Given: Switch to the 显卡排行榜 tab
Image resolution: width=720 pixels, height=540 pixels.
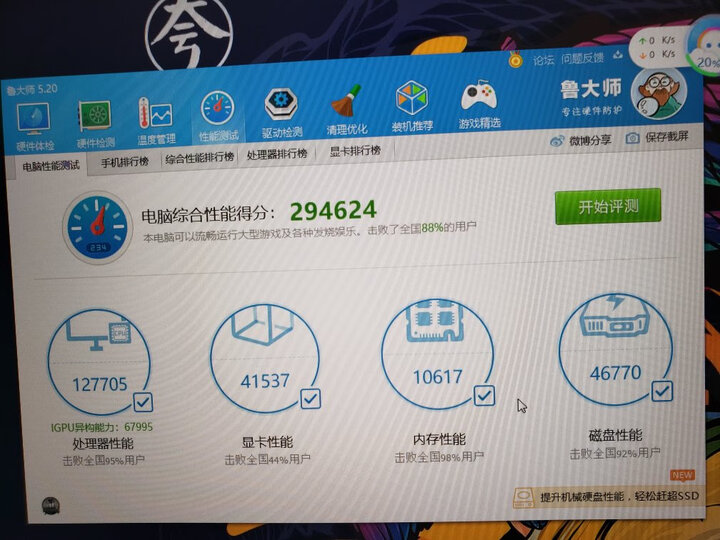Looking at the screenshot, I should pos(355,151).
